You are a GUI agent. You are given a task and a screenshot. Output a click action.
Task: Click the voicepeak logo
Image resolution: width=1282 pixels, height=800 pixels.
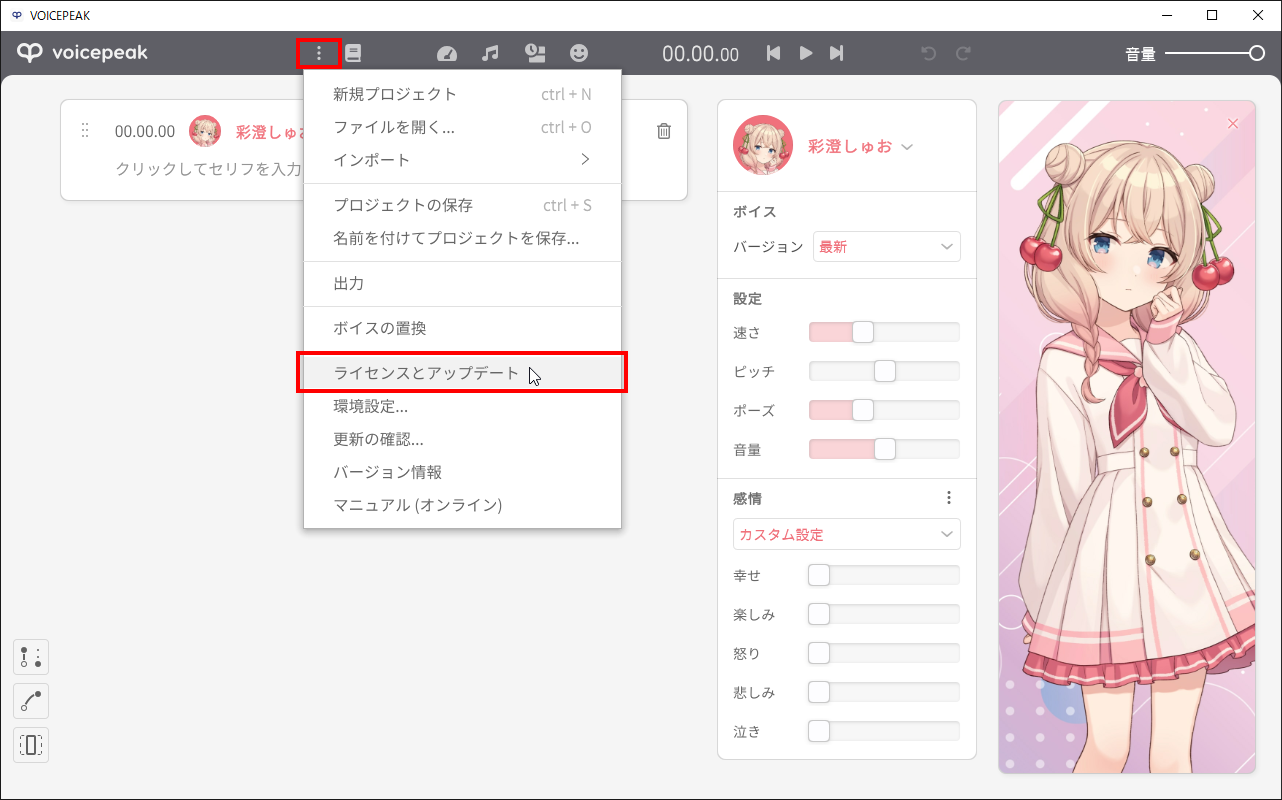point(82,53)
